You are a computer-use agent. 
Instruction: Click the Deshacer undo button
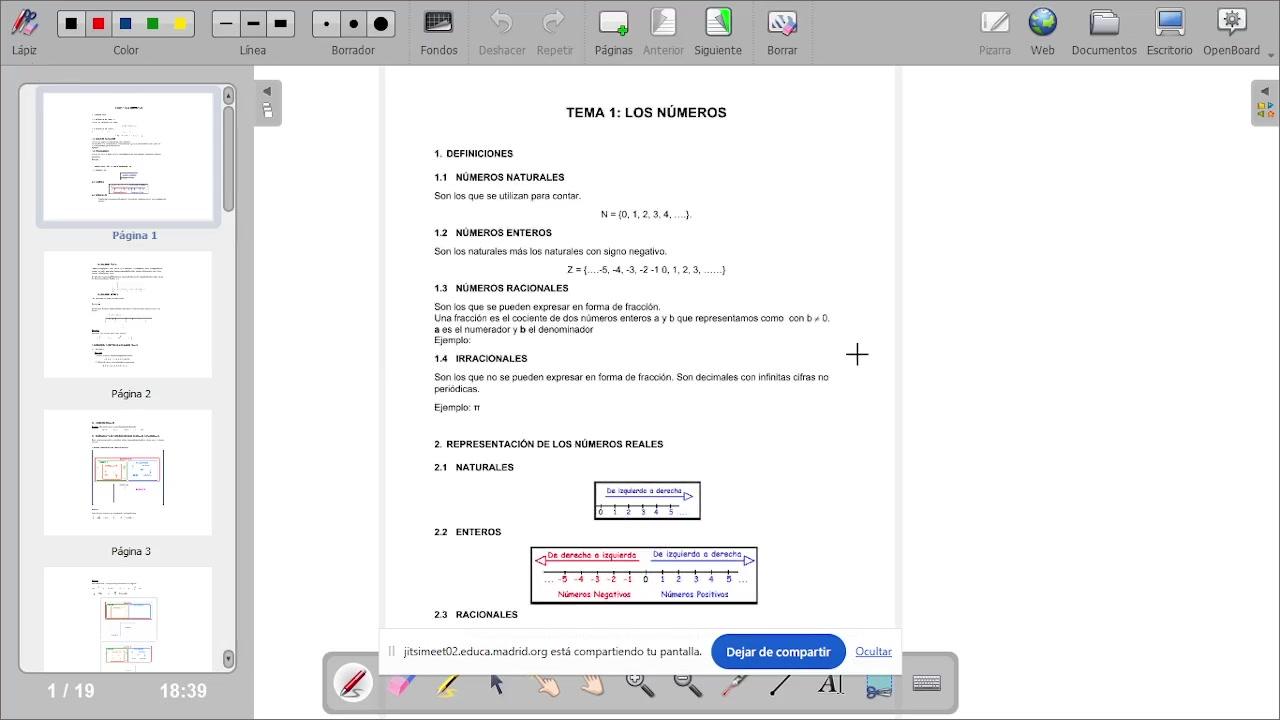point(502,32)
